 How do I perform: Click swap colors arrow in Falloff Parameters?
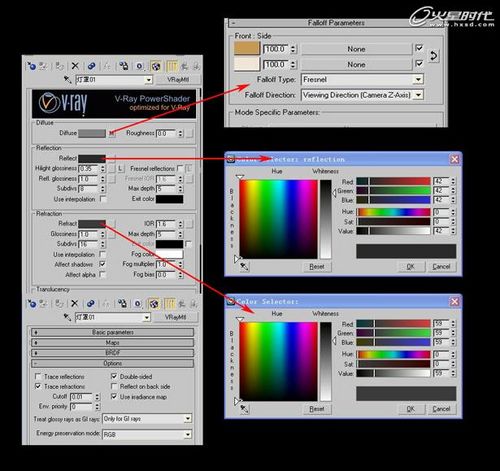tap(433, 56)
